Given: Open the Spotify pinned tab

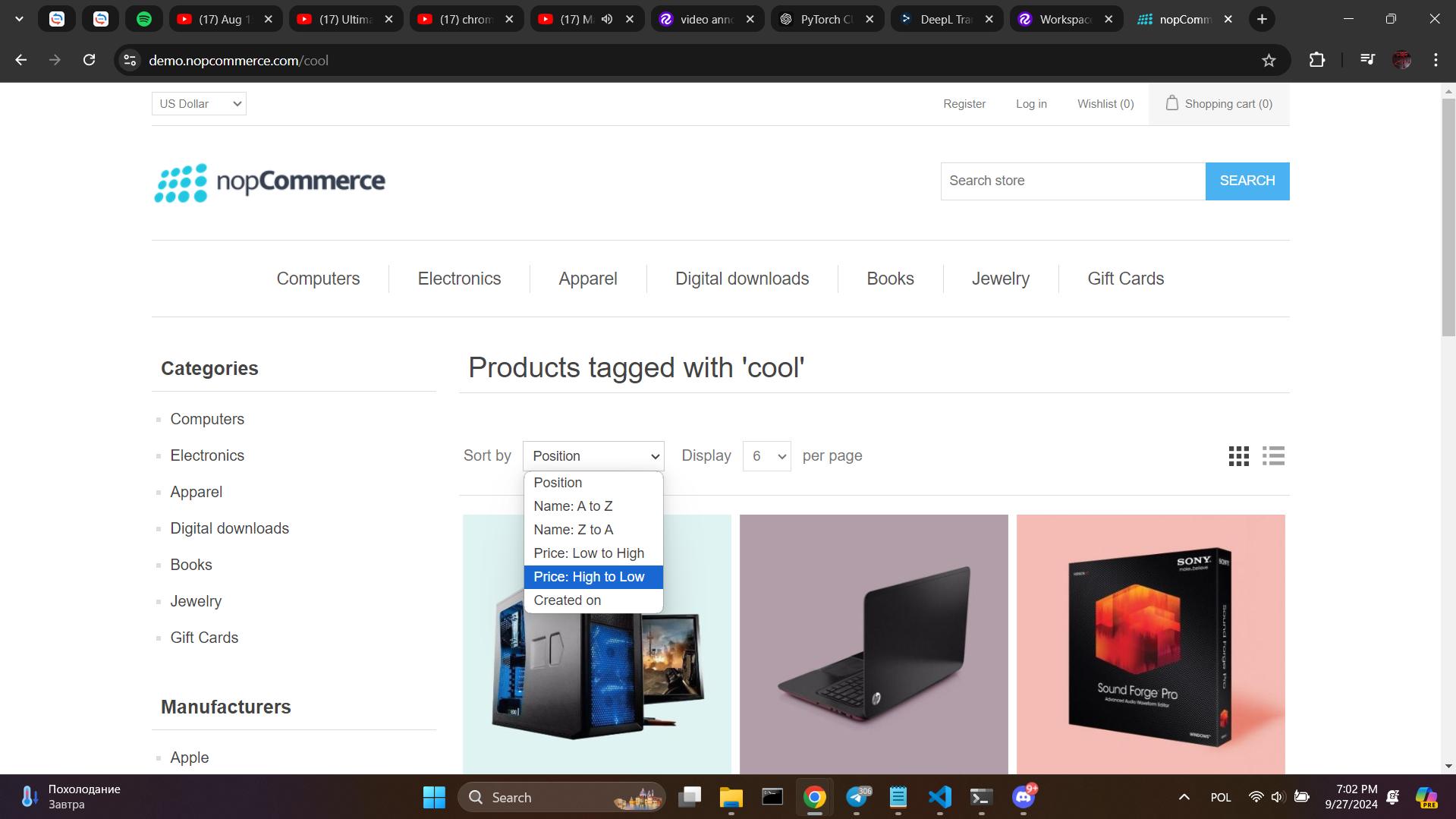Looking at the screenshot, I should point(144,19).
